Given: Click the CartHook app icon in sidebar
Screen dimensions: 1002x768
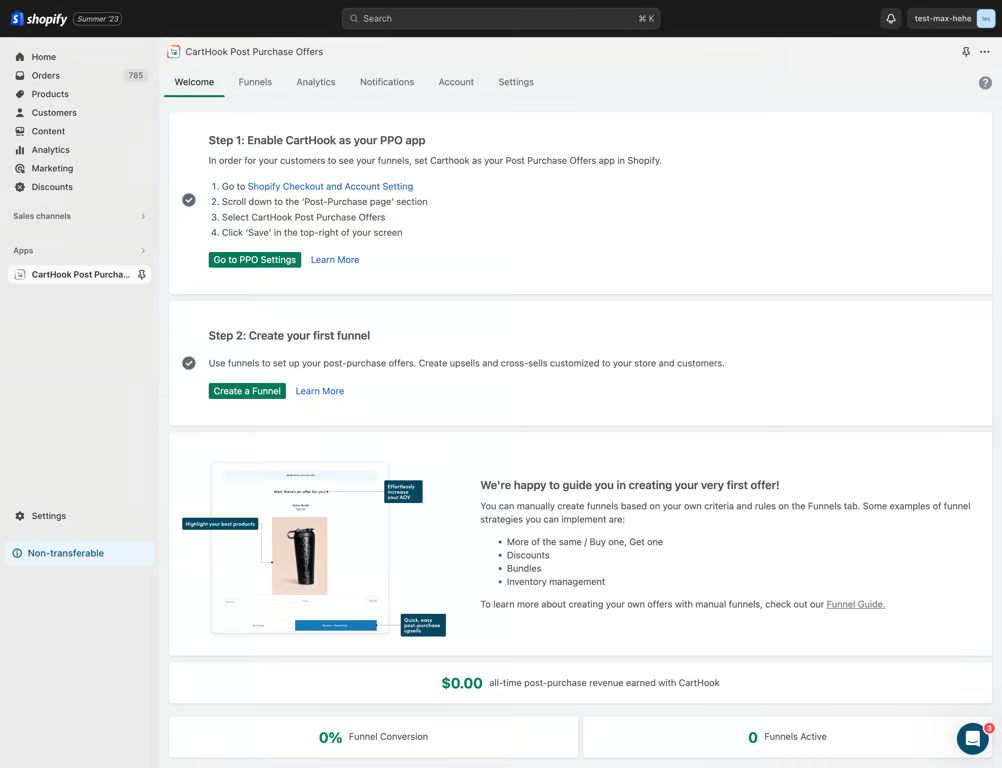Looking at the screenshot, I should pyautogui.click(x=20, y=275).
